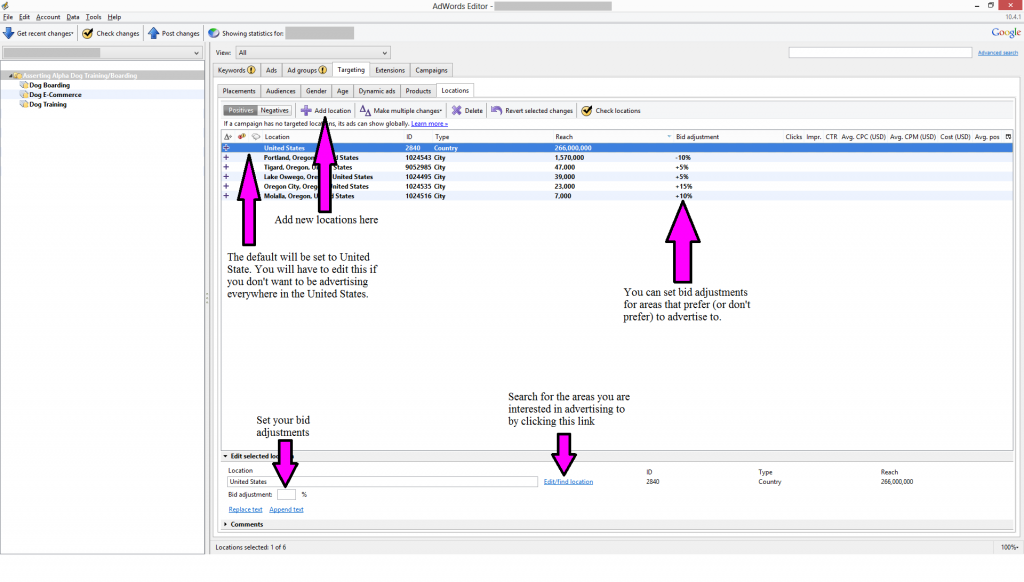Image resolution: width=1024 pixels, height=582 pixels.
Task: Click the Advanced search link
Action: 998,53
